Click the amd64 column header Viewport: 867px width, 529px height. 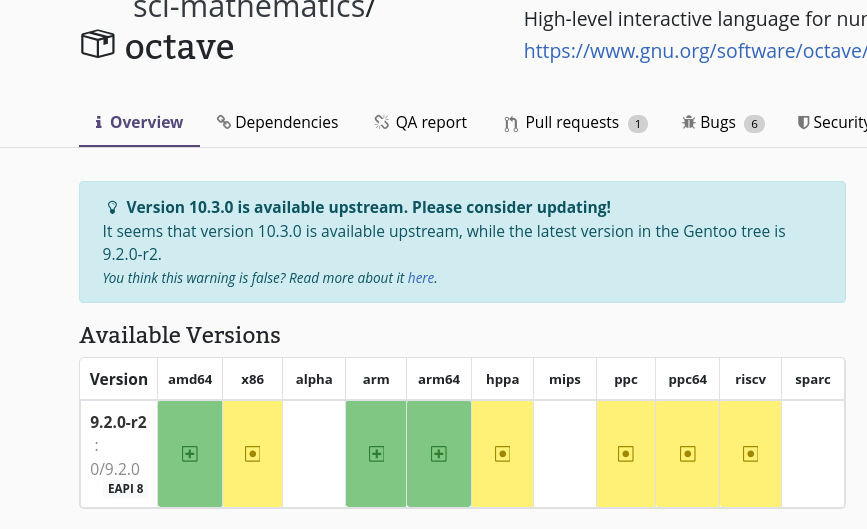tap(190, 379)
